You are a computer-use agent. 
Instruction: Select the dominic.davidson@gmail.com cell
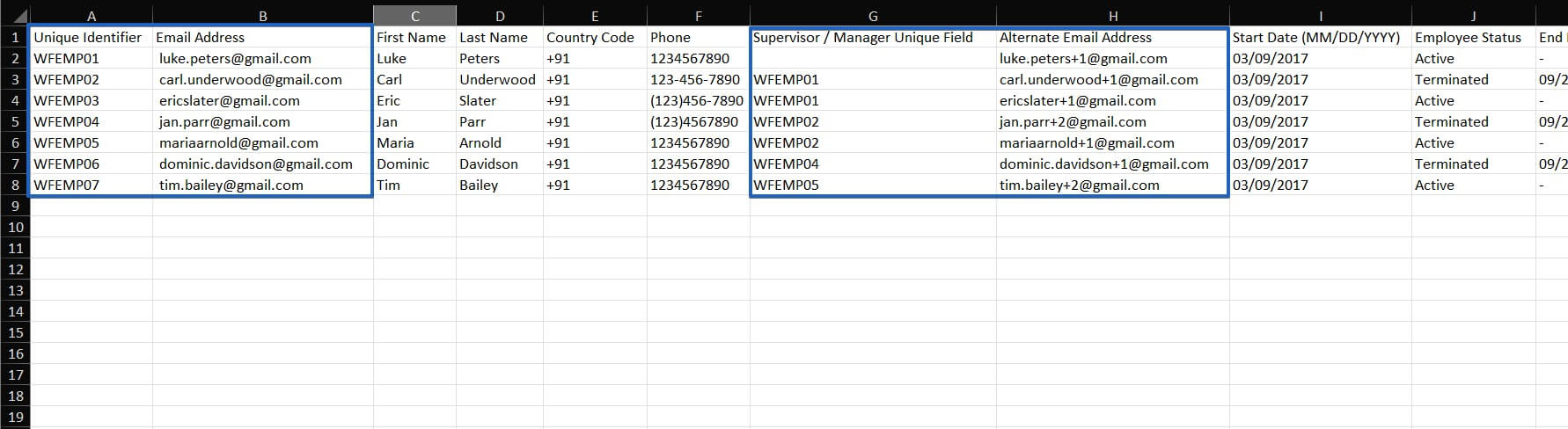point(256,164)
